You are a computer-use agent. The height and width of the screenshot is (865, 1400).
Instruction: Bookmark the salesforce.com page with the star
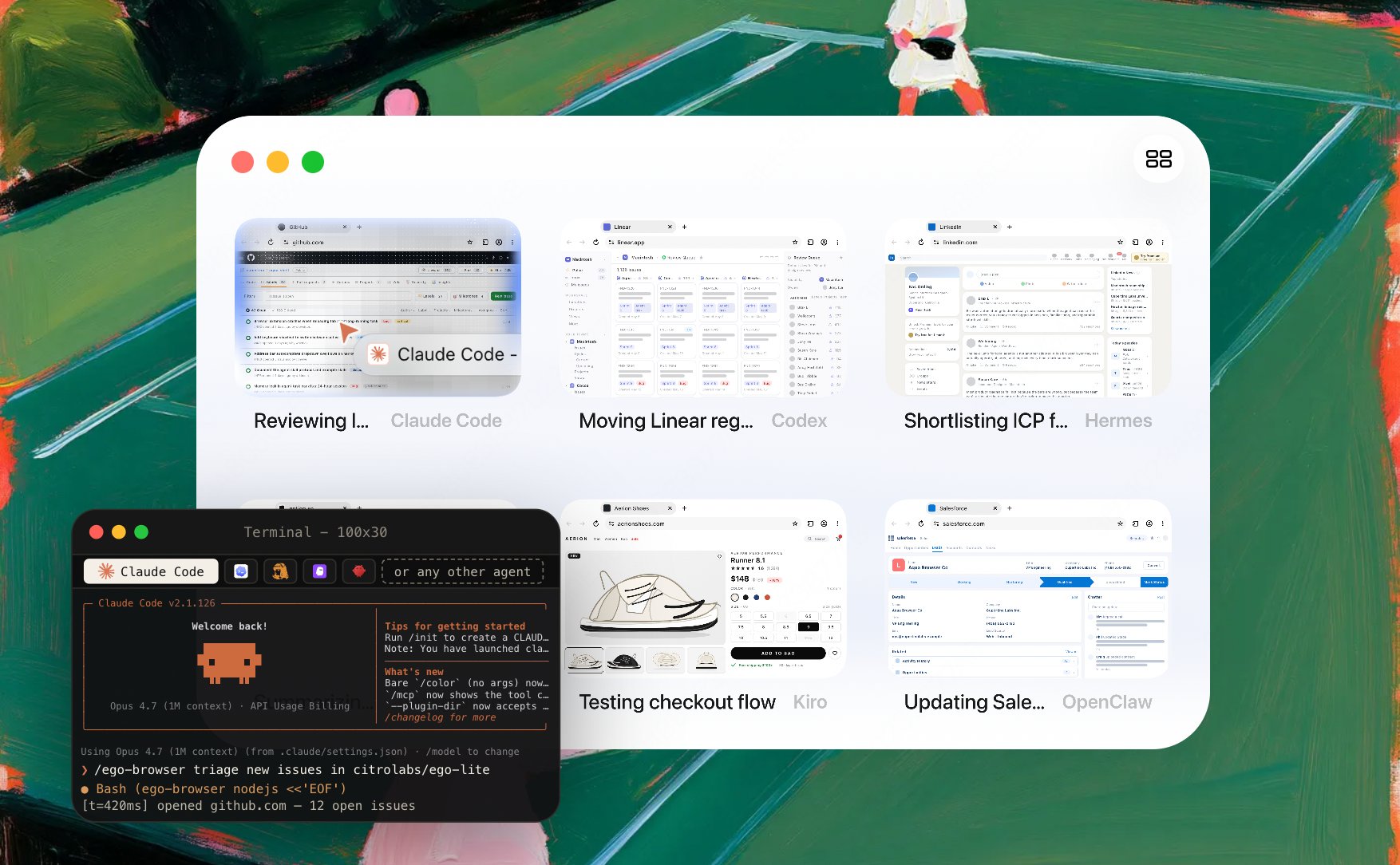[1121, 523]
